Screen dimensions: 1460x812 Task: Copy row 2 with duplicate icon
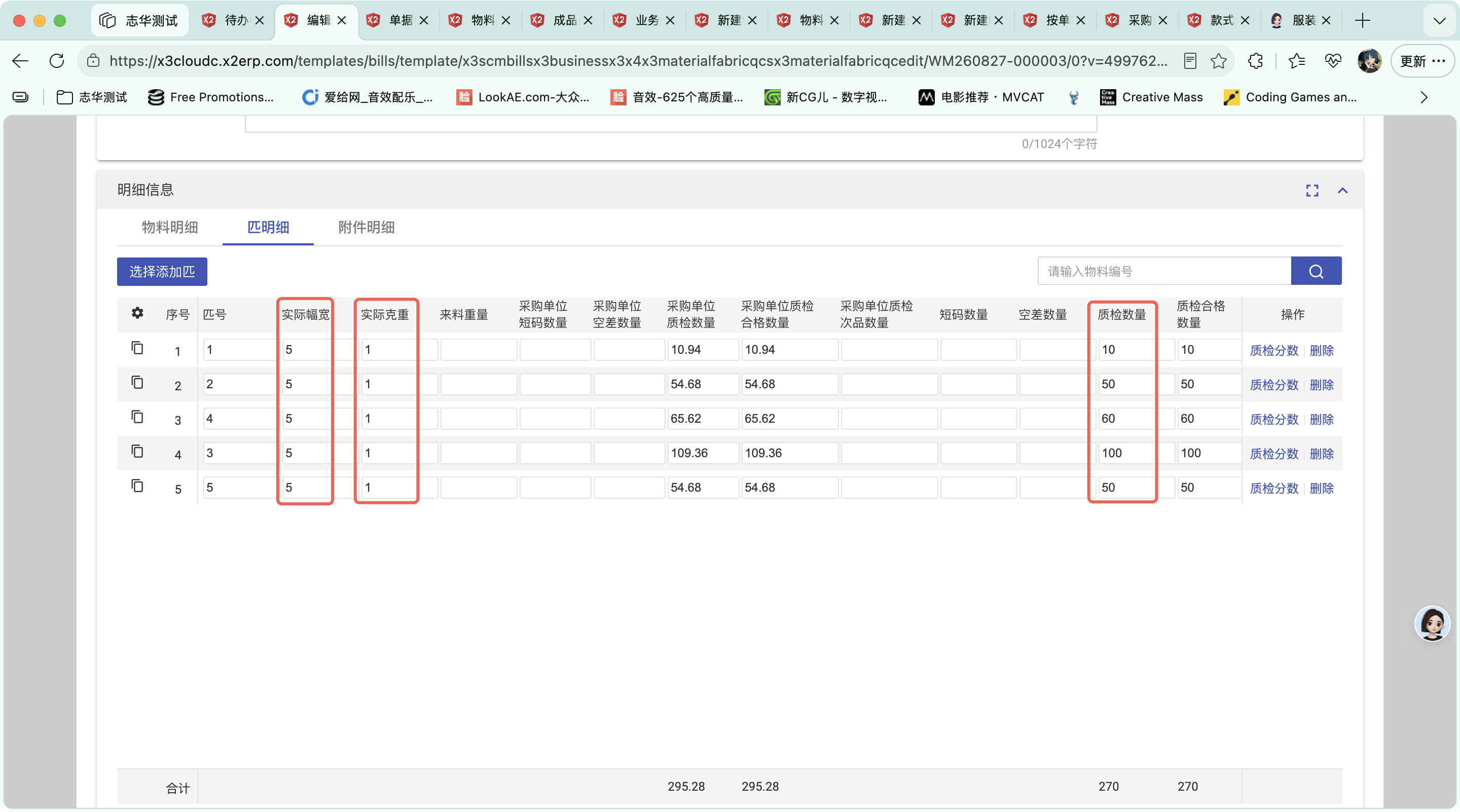tap(137, 383)
